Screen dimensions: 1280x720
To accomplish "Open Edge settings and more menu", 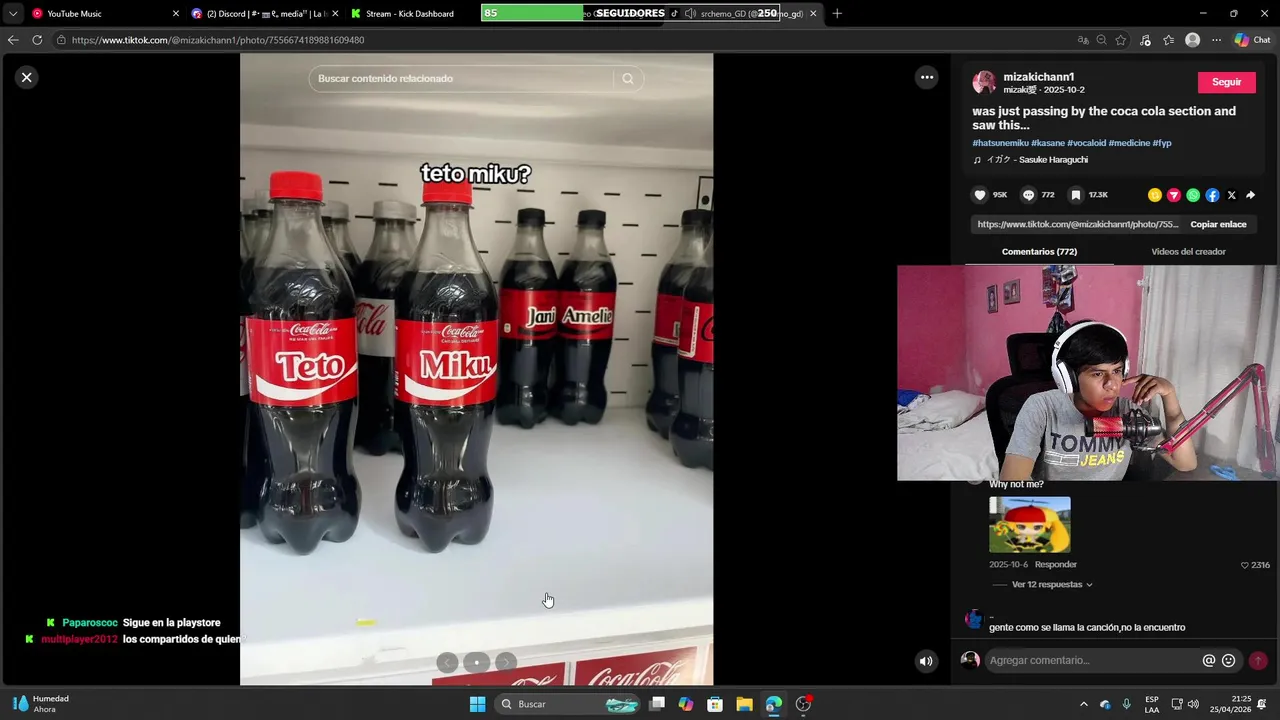I will (1216, 40).
